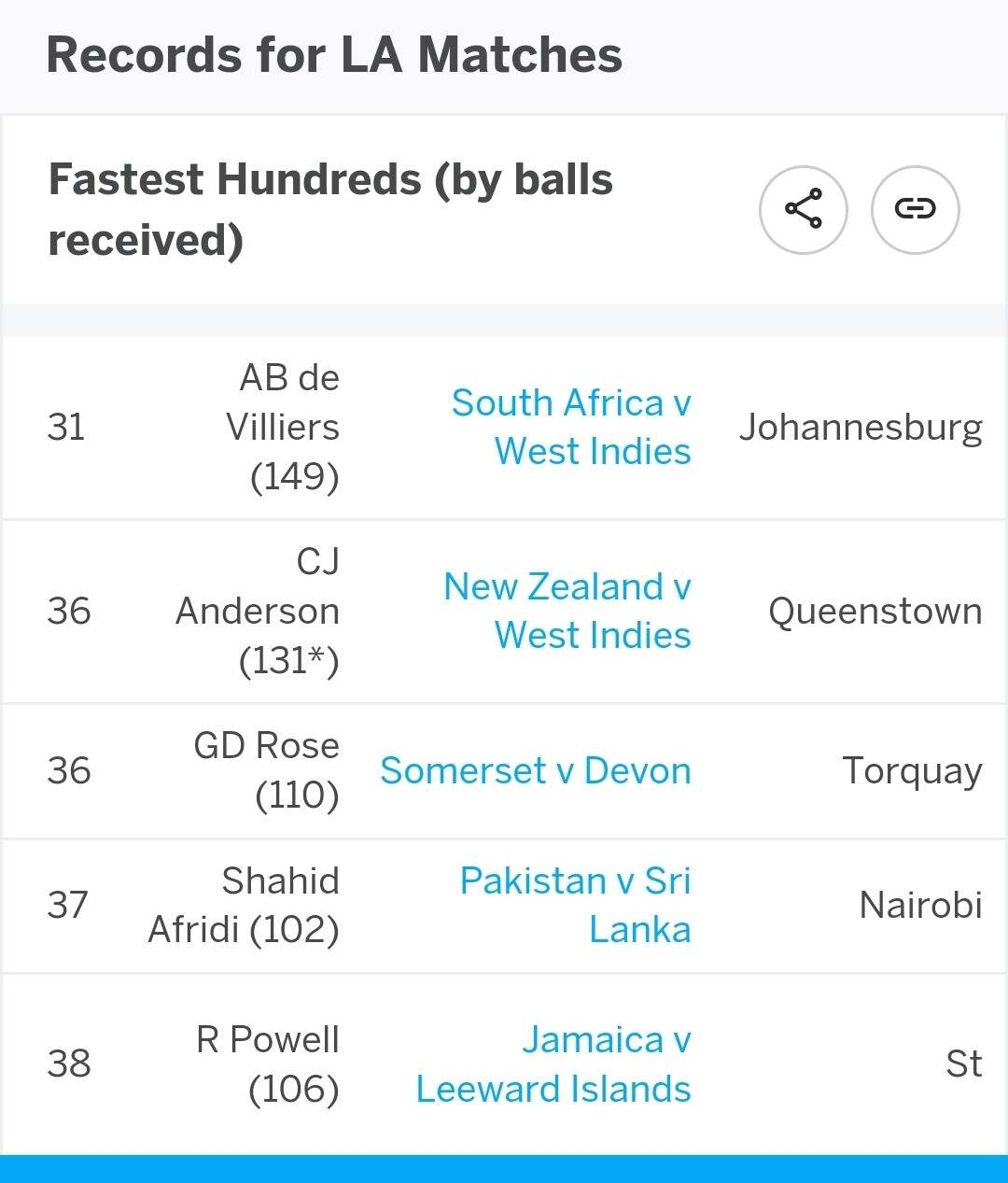1008x1183 pixels.
Task: Select AB de Villiers (149) entry
Action: pos(283,427)
